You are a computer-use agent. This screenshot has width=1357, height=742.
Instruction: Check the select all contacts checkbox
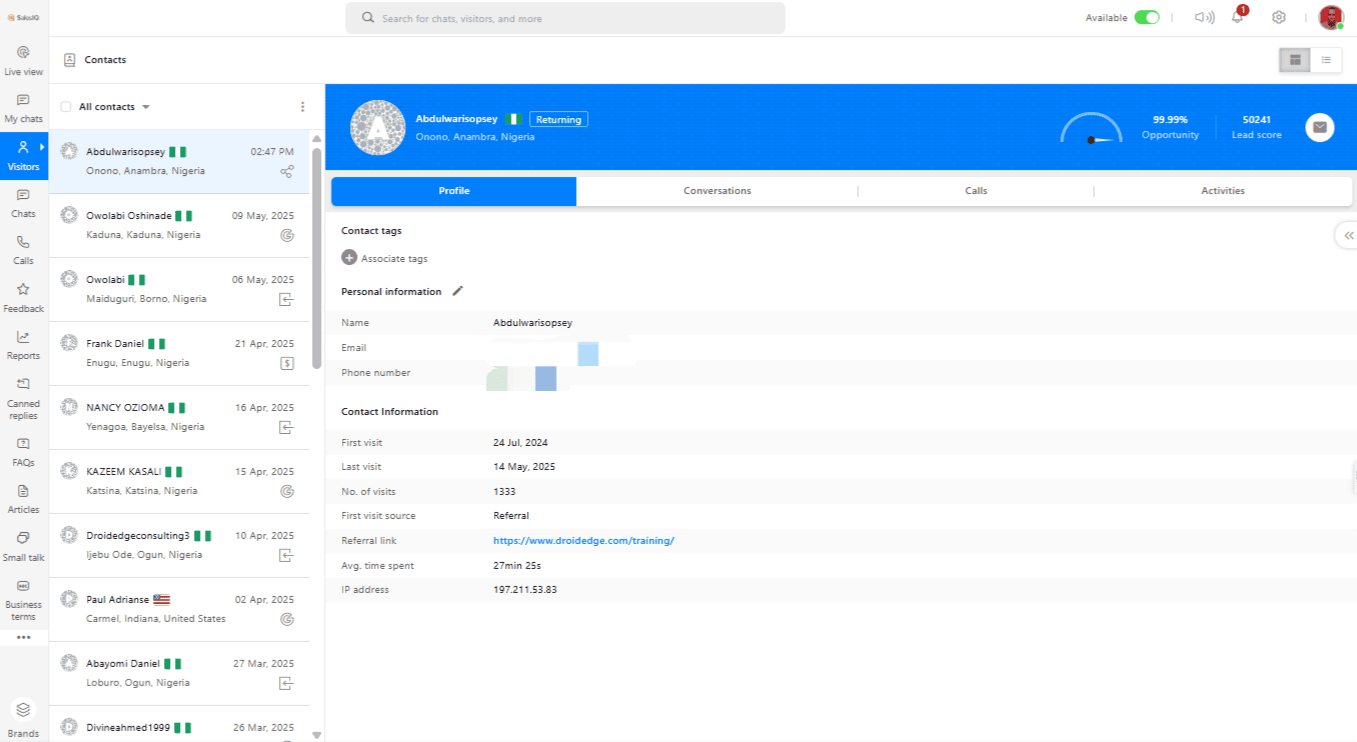66,107
